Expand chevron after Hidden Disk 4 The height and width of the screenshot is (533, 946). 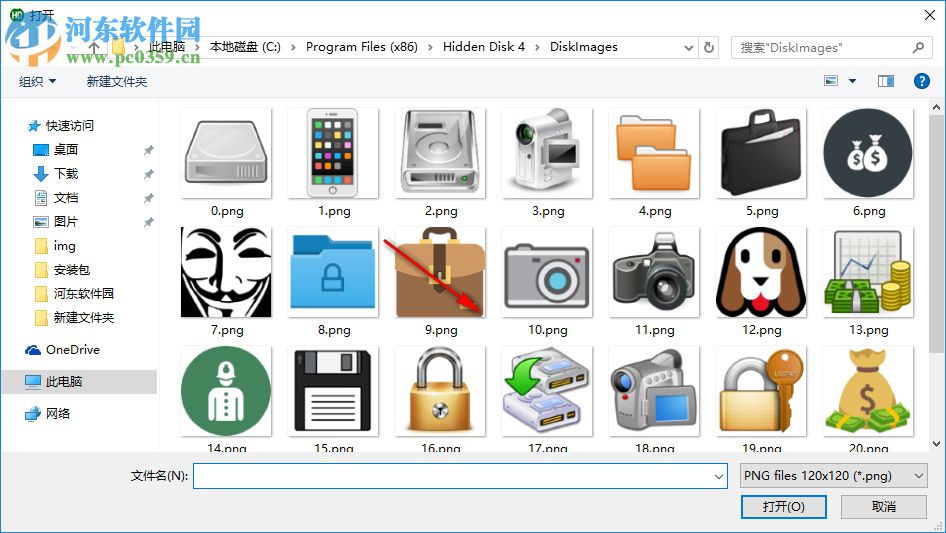click(537, 47)
